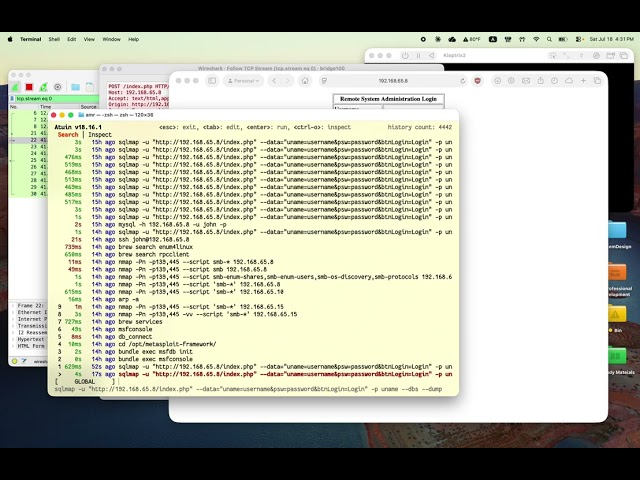Expand the Frame 22 tree row

coord(13,306)
